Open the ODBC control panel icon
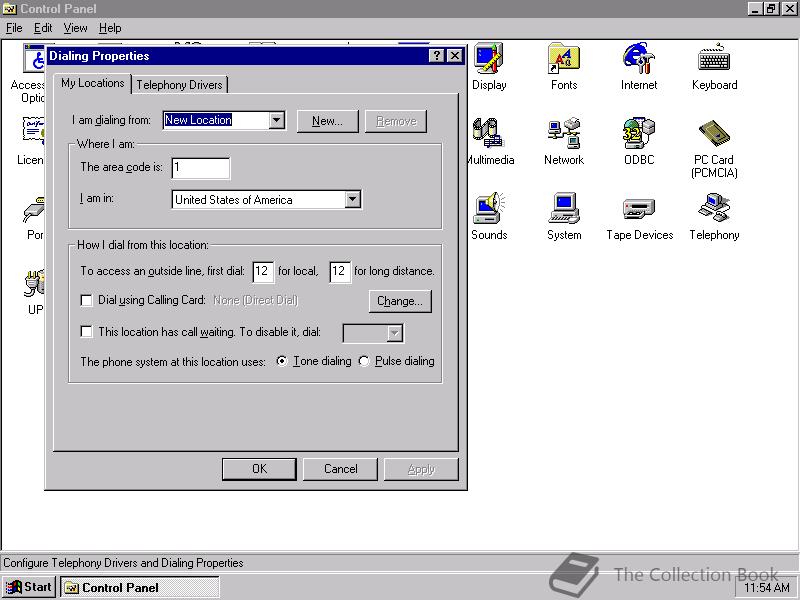800x600 pixels. (639, 141)
